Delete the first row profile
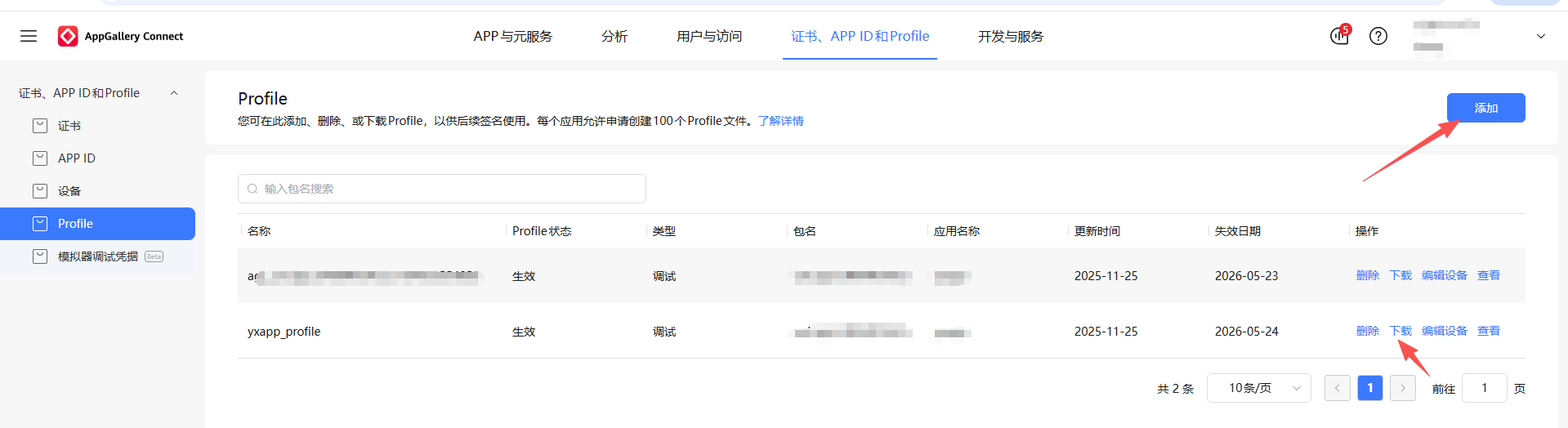1568x428 pixels. pos(1367,275)
